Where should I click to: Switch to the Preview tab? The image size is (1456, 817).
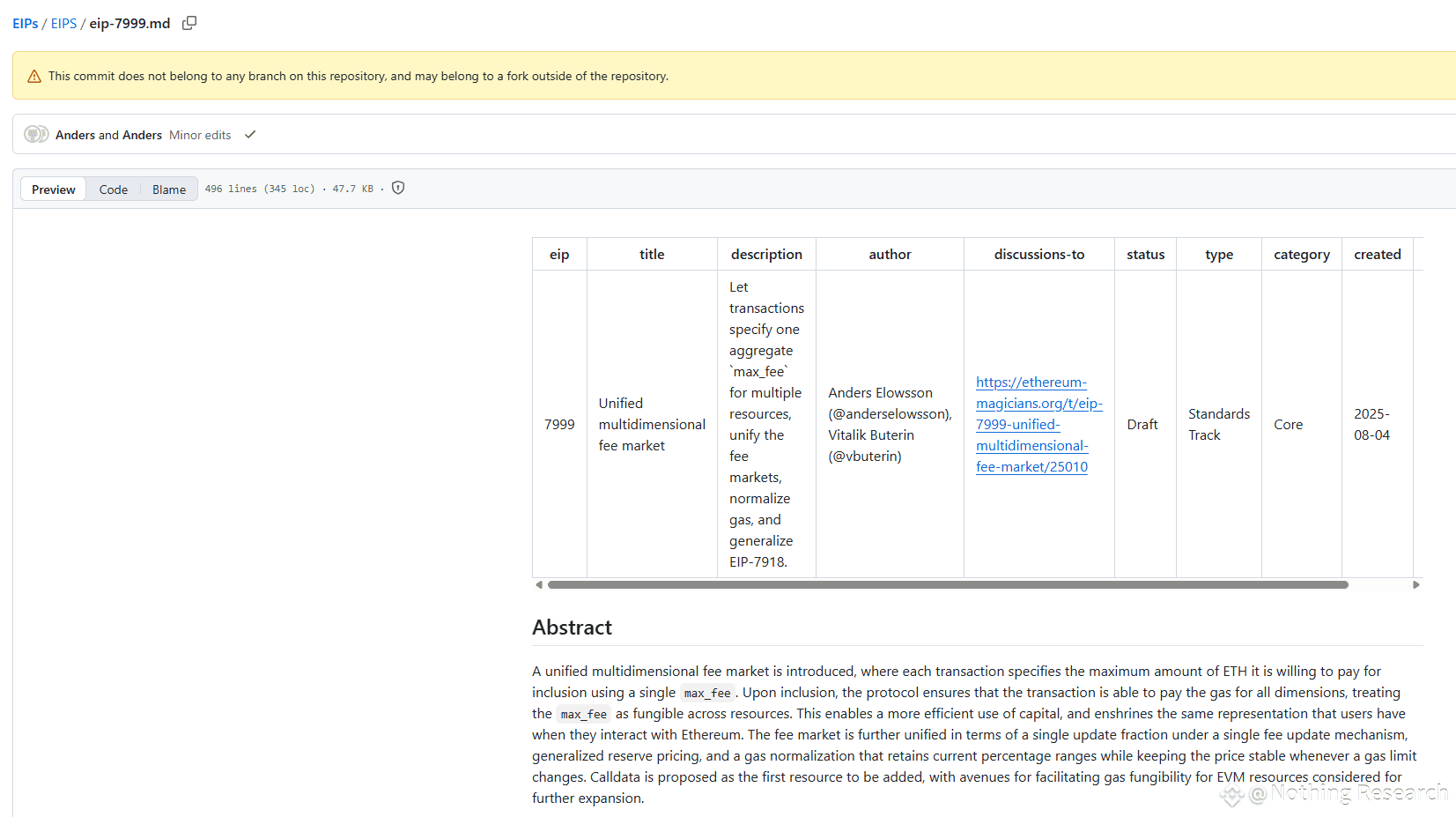point(54,189)
